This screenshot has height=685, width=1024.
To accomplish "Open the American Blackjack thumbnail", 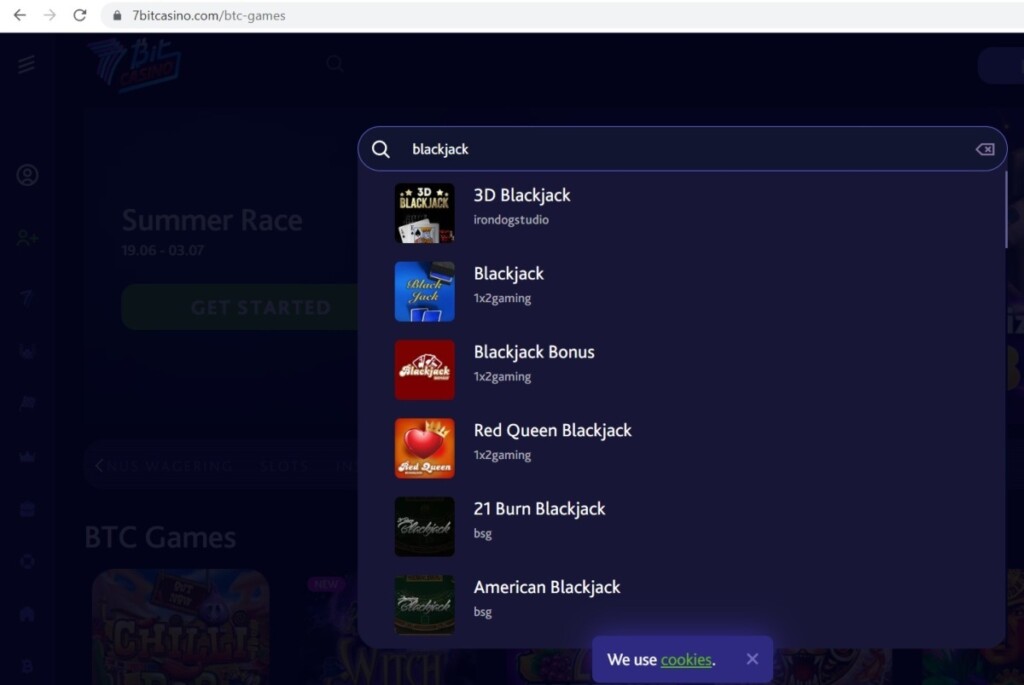I will click(424, 605).
